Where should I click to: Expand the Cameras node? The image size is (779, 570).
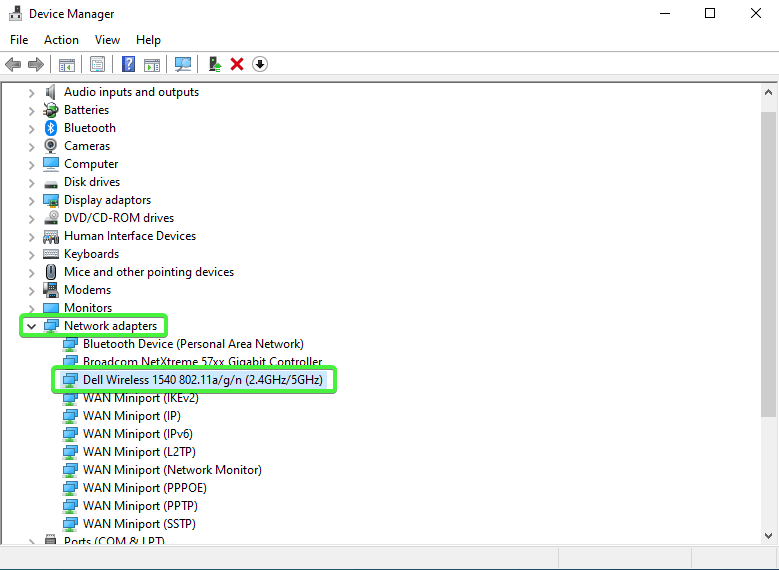[31, 147]
